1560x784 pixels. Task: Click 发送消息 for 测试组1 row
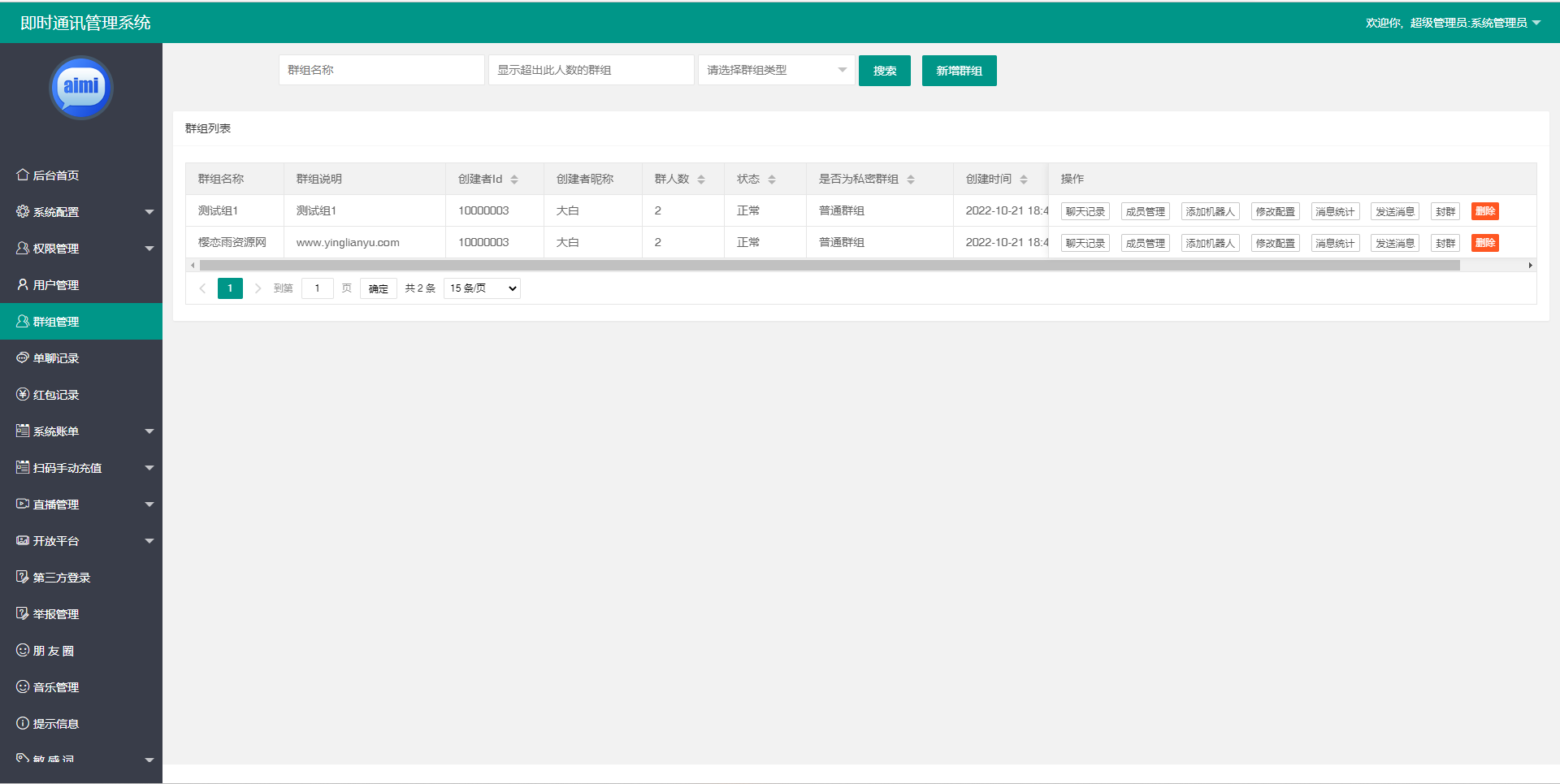coord(1395,211)
